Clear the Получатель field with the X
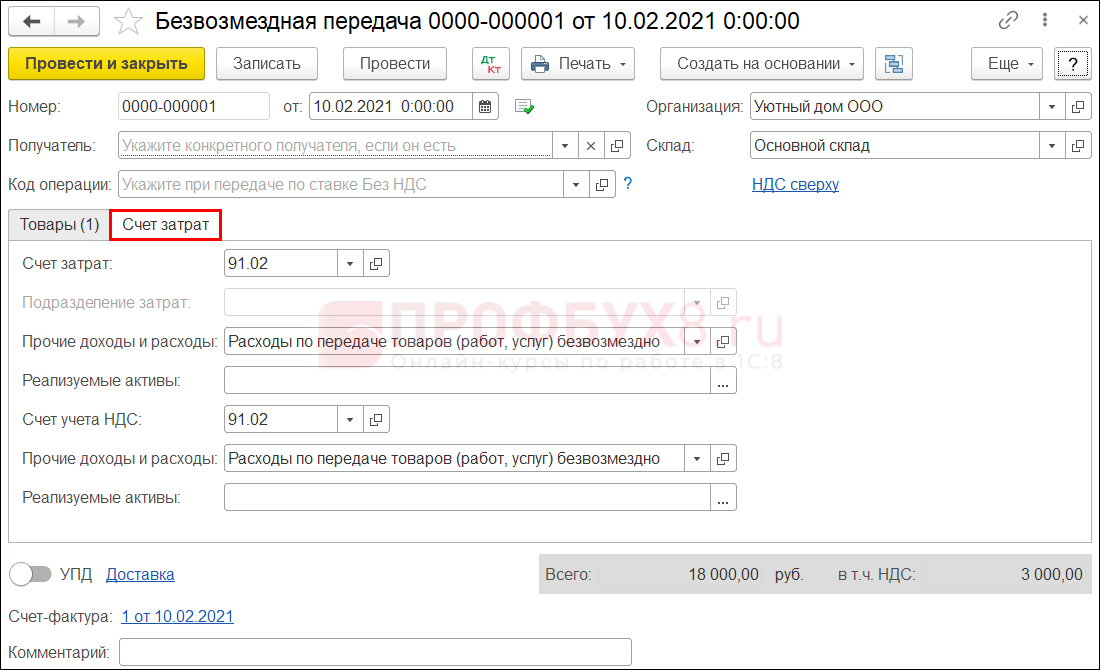1100x670 pixels. point(591,146)
